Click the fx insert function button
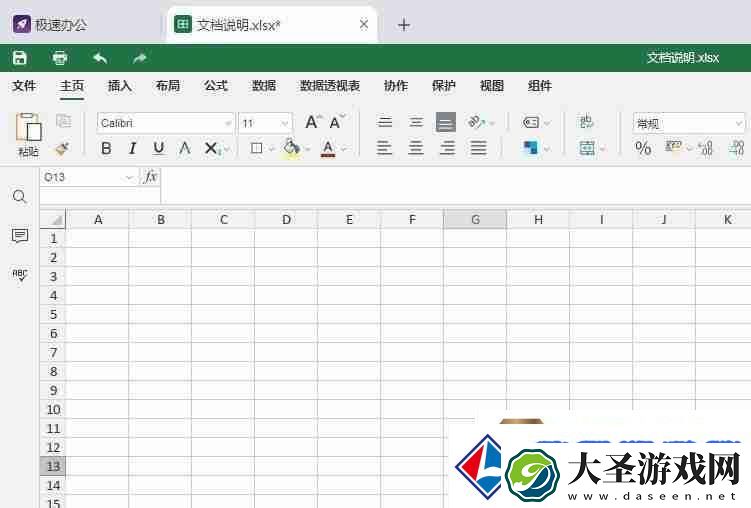Image resolution: width=751 pixels, height=508 pixels. (150, 177)
